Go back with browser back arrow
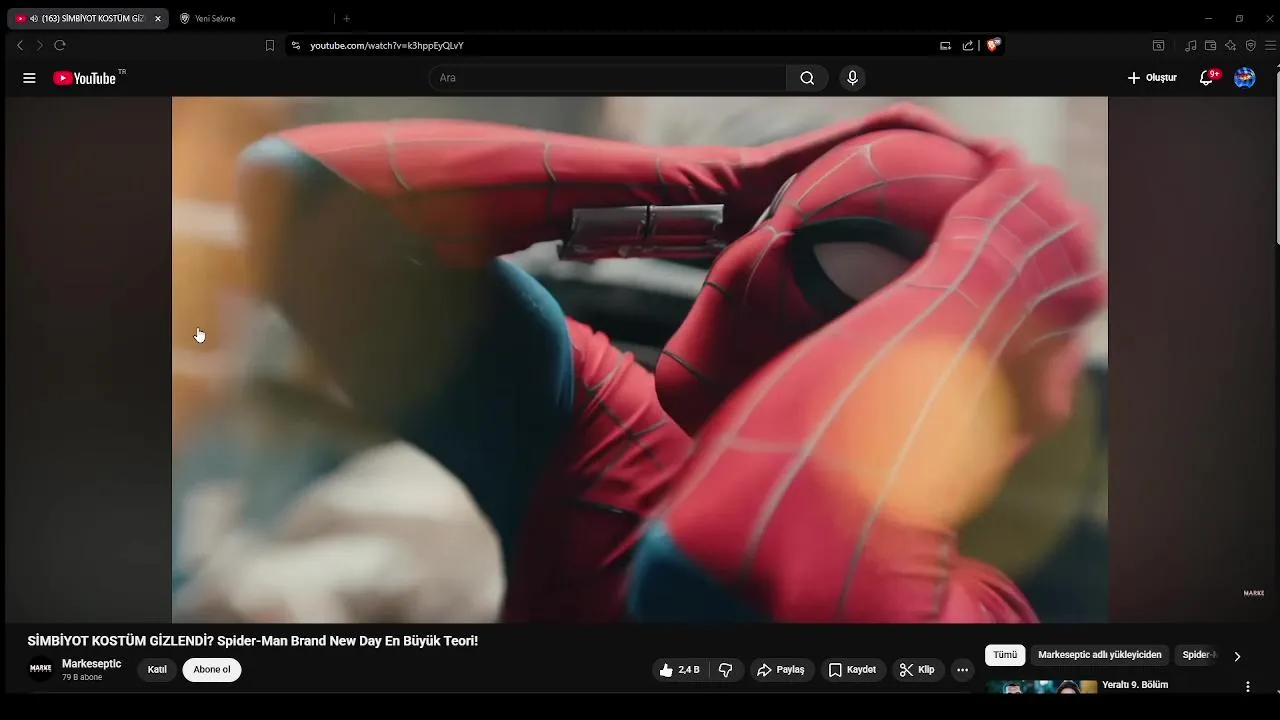This screenshot has height=720, width=1280. click(x=20, y=45)
